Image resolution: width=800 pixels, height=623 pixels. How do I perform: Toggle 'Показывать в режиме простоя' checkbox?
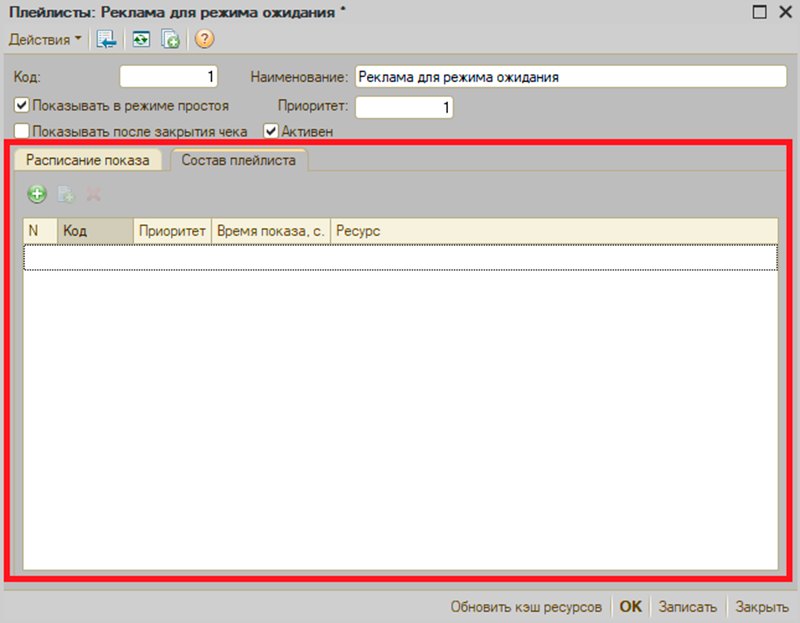pos(21,106)
